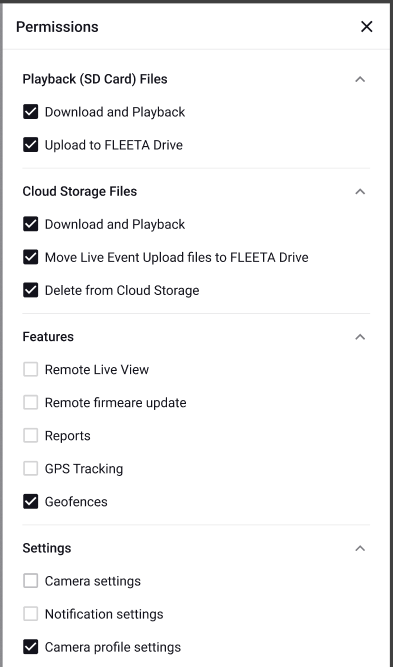The height and width of the screenshot is (667, 393).
Task: Close the Permissions panel with X icon
Action: 366,27
